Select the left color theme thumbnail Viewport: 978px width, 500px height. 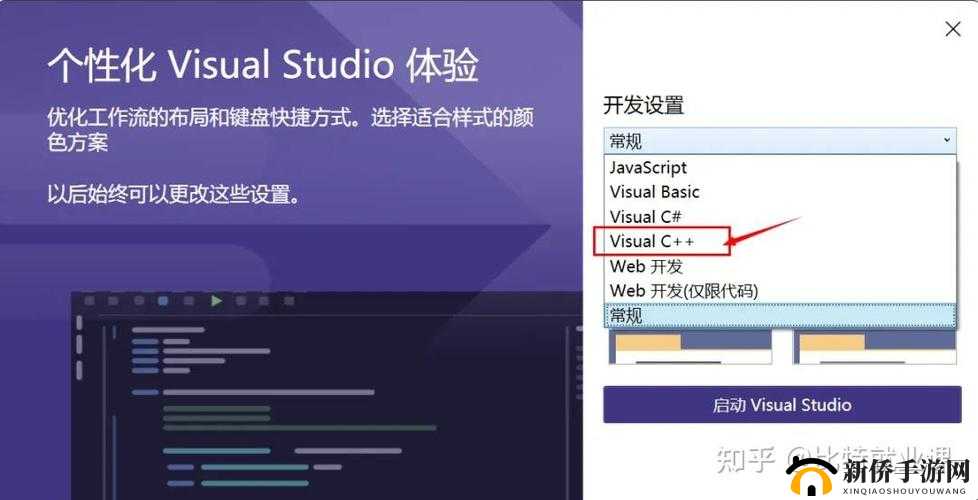point(691,347)
